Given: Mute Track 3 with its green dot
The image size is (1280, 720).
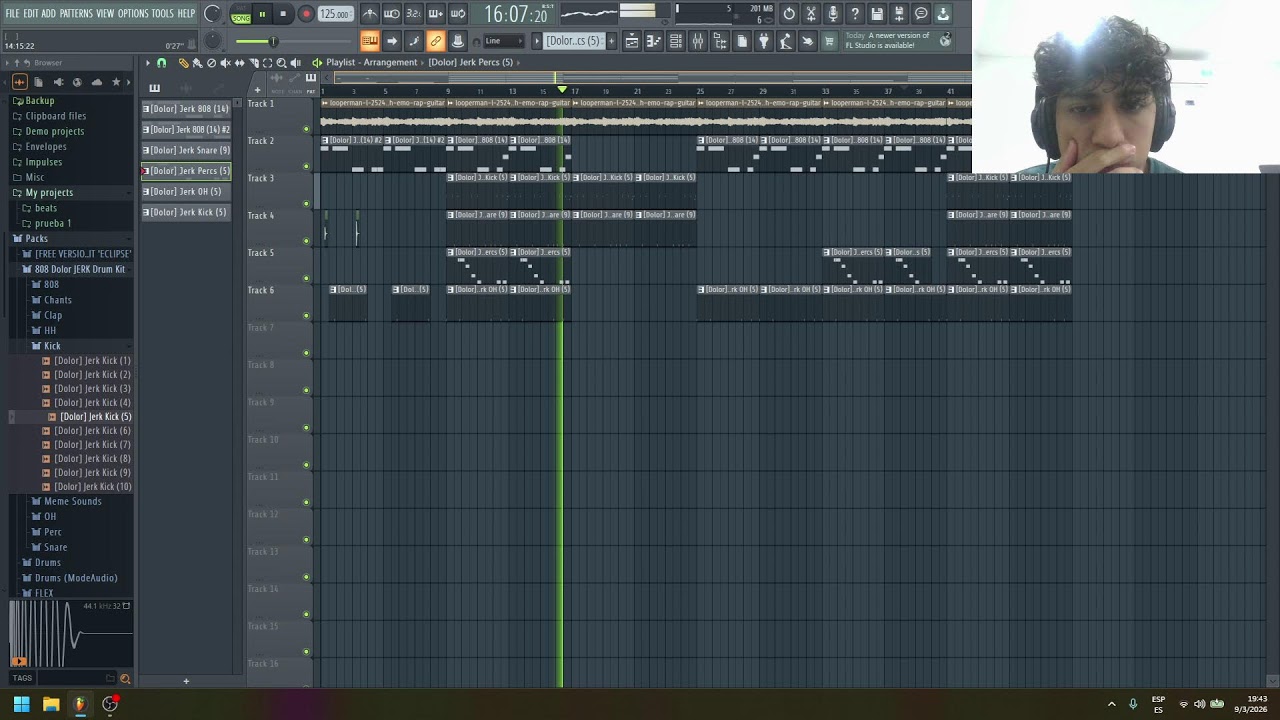Looking at the screenshot, I should click(x=306, y=203).
